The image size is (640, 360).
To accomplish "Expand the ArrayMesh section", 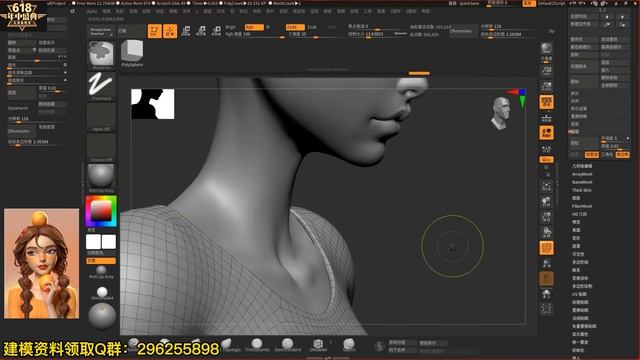I will pyautogui.click(x=582, y=174).
